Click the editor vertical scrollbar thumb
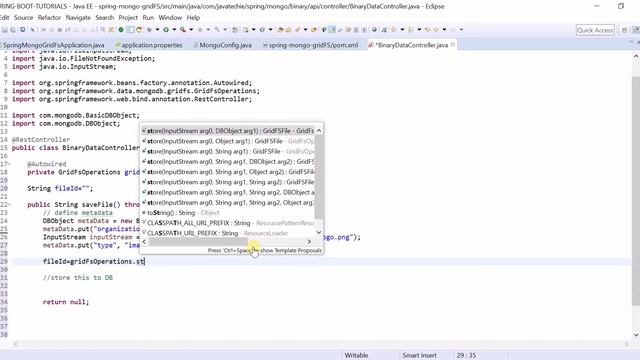 click(x=636, y=191)
